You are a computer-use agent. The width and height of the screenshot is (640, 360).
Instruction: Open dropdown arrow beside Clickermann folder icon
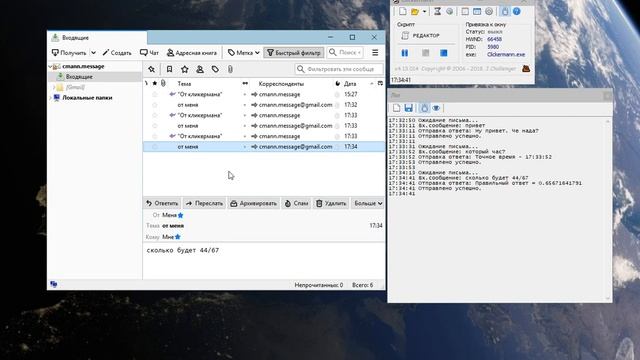[x=424, y=12]
